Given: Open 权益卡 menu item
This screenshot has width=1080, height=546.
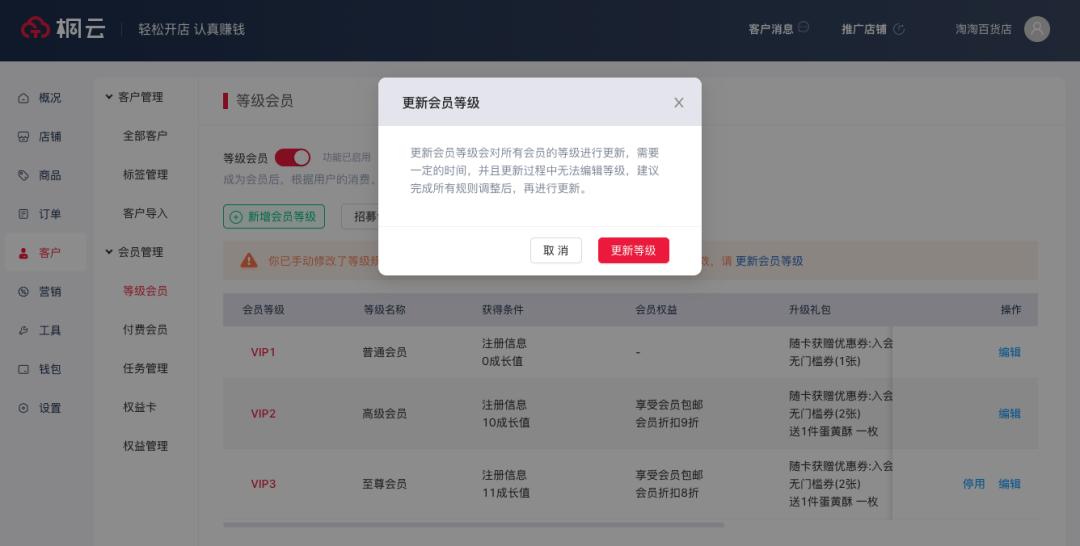Looking at the screenshot, I should coord(139,407).
